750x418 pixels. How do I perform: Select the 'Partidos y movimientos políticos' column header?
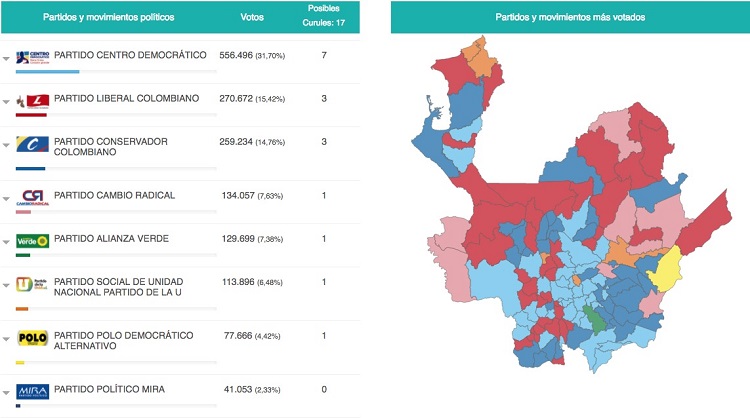click(96, 17)
